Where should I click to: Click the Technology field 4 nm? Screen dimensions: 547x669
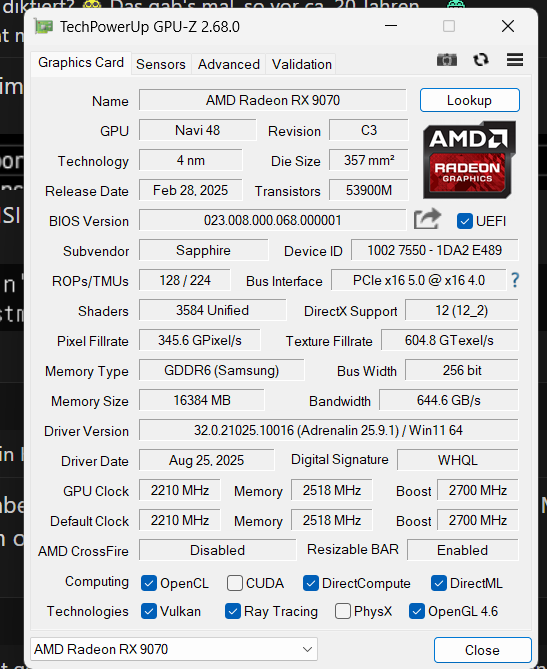tap(191, 160)
